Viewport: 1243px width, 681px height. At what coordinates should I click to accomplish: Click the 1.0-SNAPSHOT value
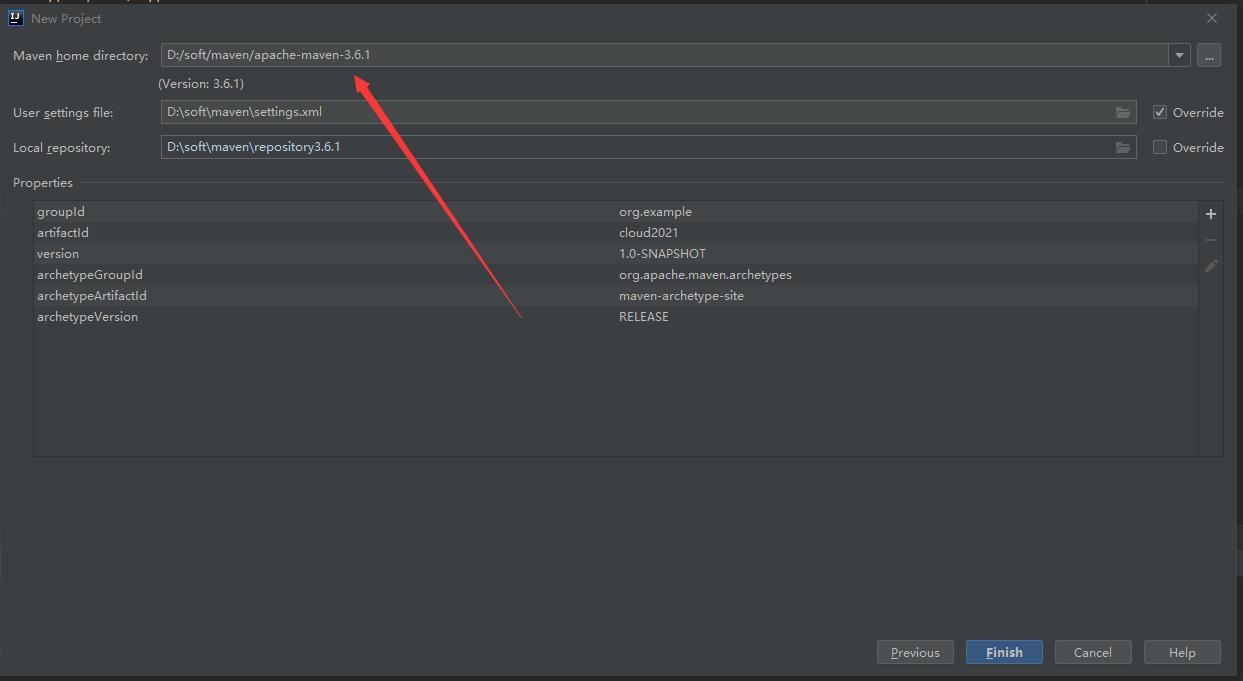pos(662,254)
